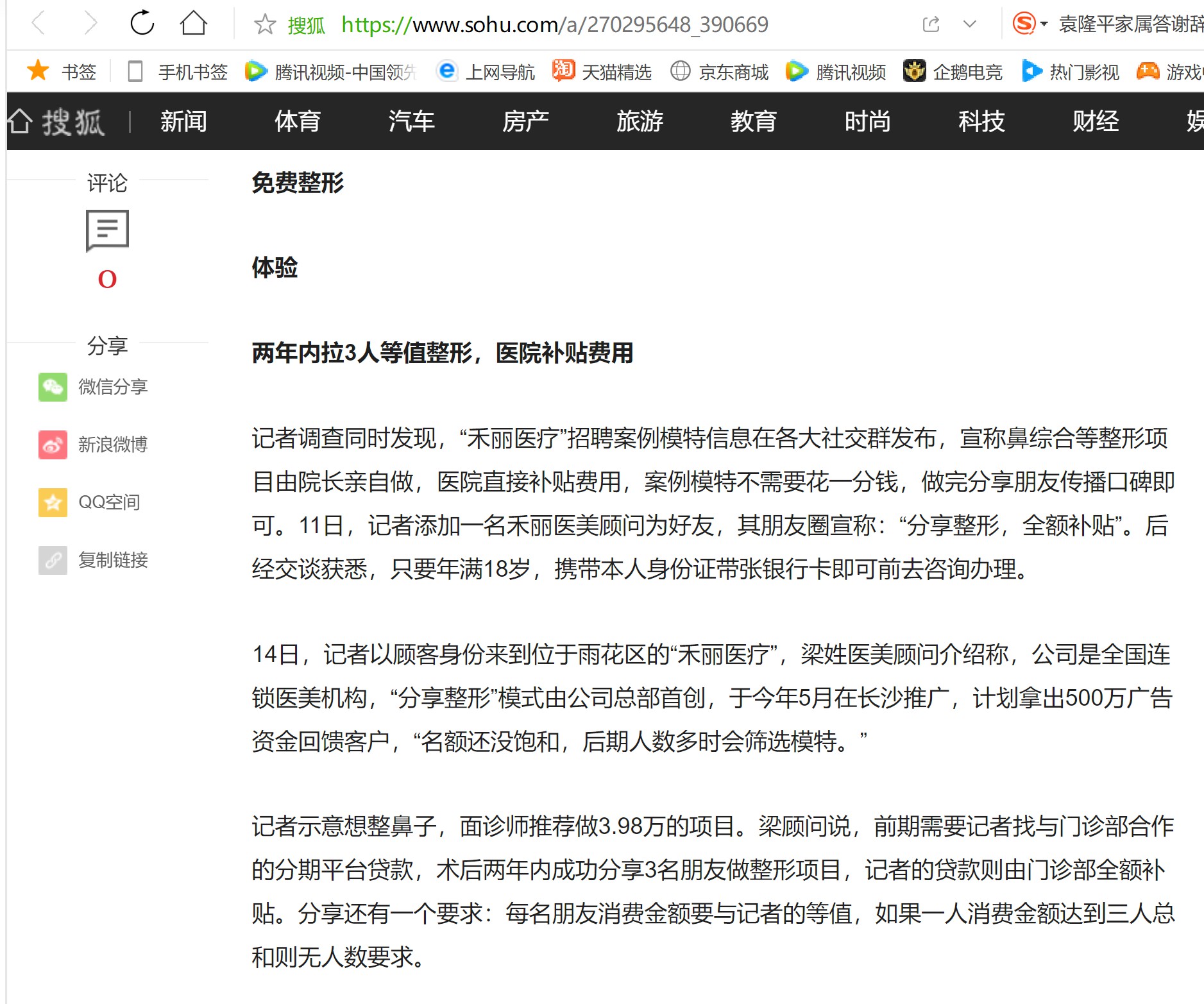This screenshot has height=1004, width=1204.
Task: Open the 手机书签 bookmark
Action: (x=178, y=71)
